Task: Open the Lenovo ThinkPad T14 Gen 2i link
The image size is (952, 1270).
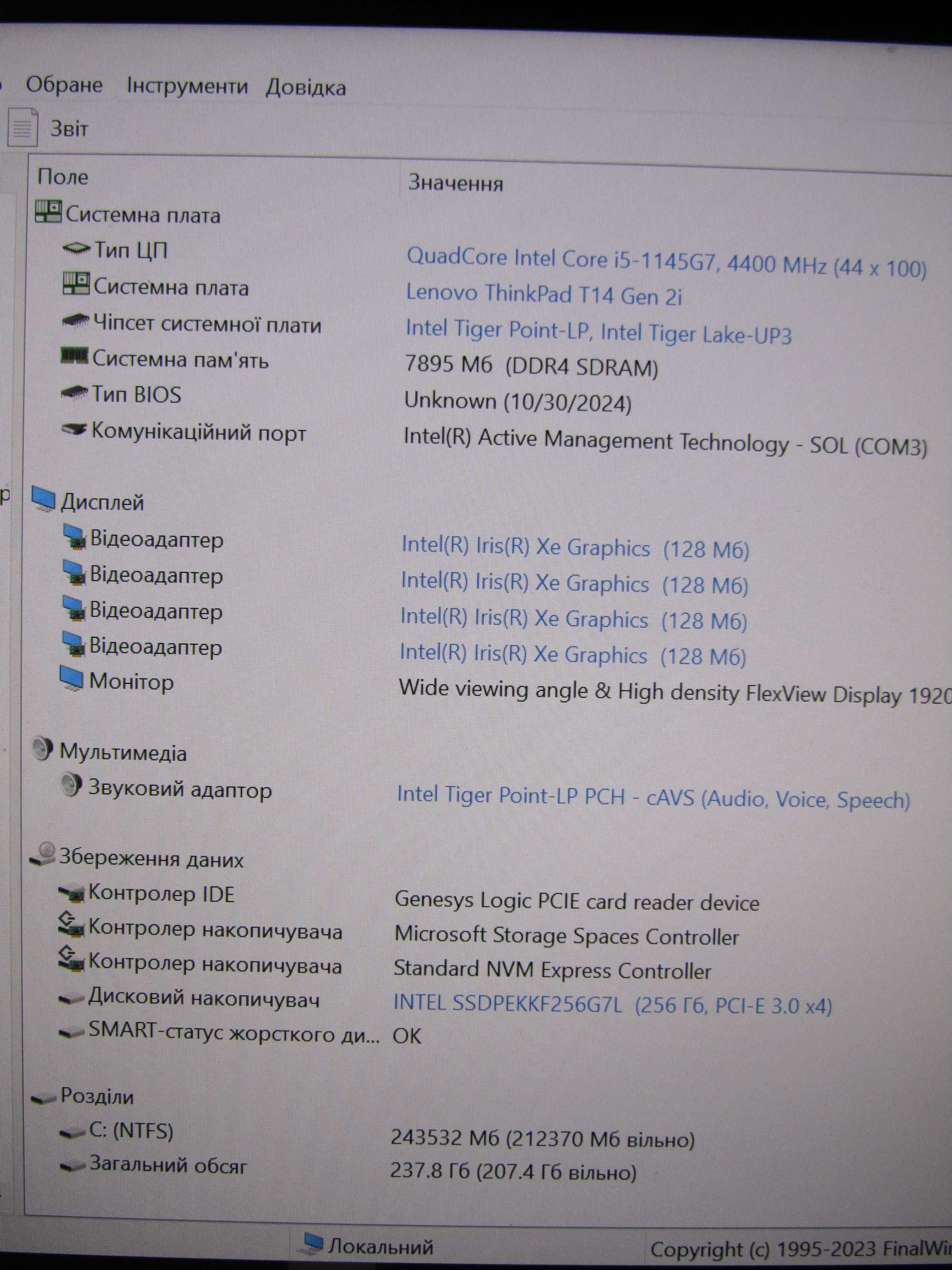Action: (x=544, y=295)
